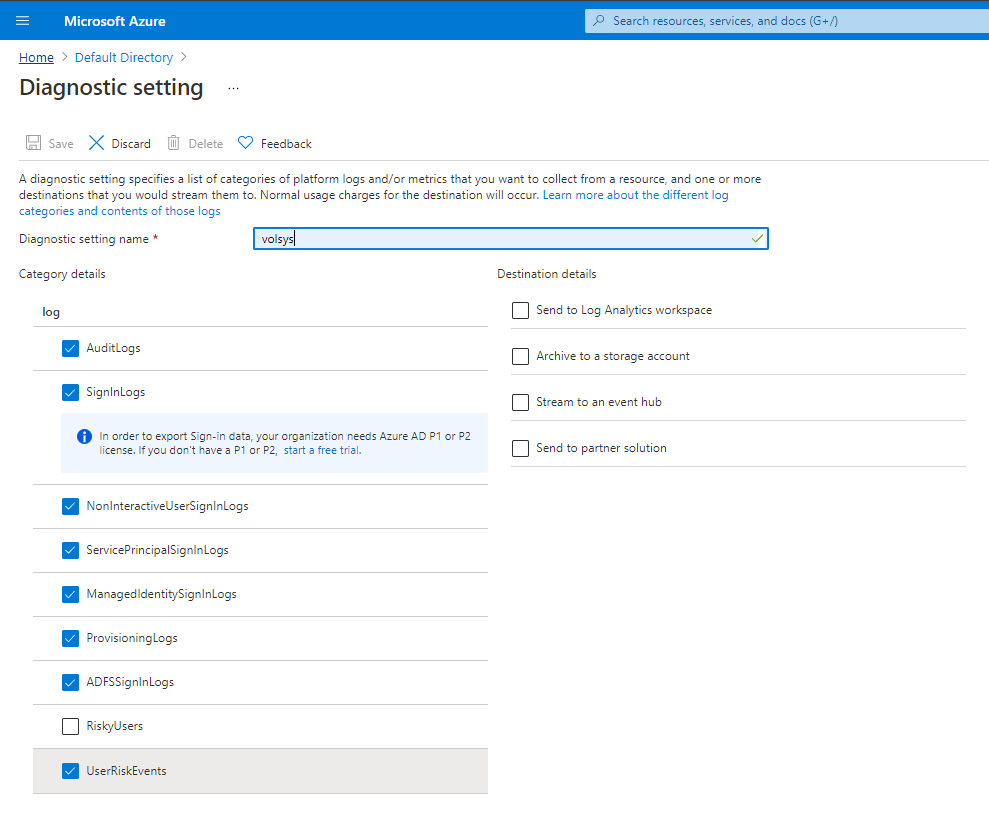Click the Save disk icon
The image size is (989, 833).
pyautogui.click(x=33, y=143)
